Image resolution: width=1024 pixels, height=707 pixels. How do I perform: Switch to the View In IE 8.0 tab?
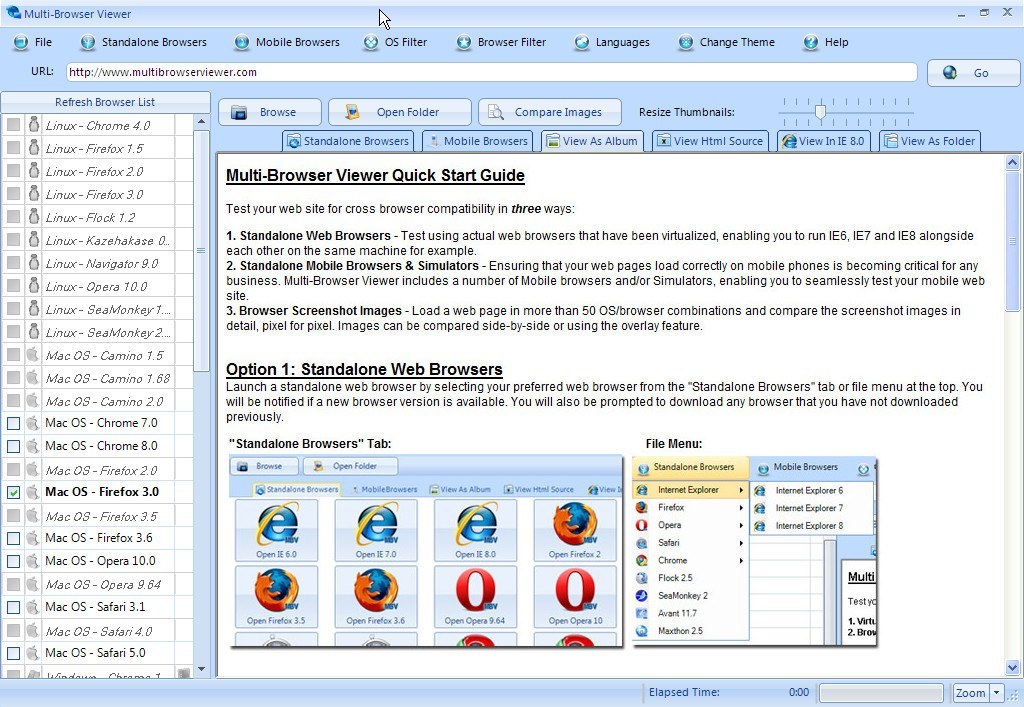coord(824,141)
